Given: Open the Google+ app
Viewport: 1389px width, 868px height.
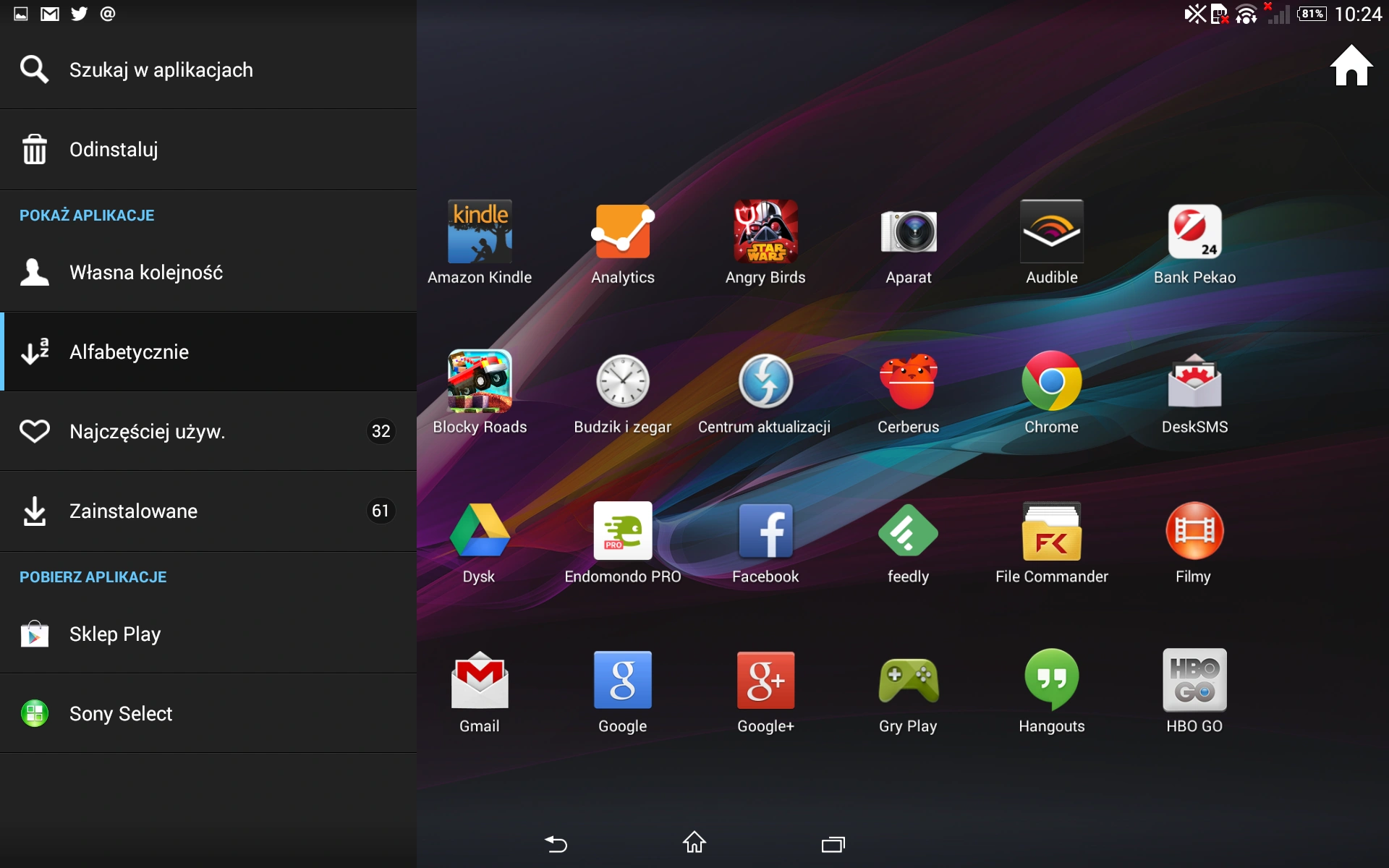Looking at the screenshot, I should [765, 692].
